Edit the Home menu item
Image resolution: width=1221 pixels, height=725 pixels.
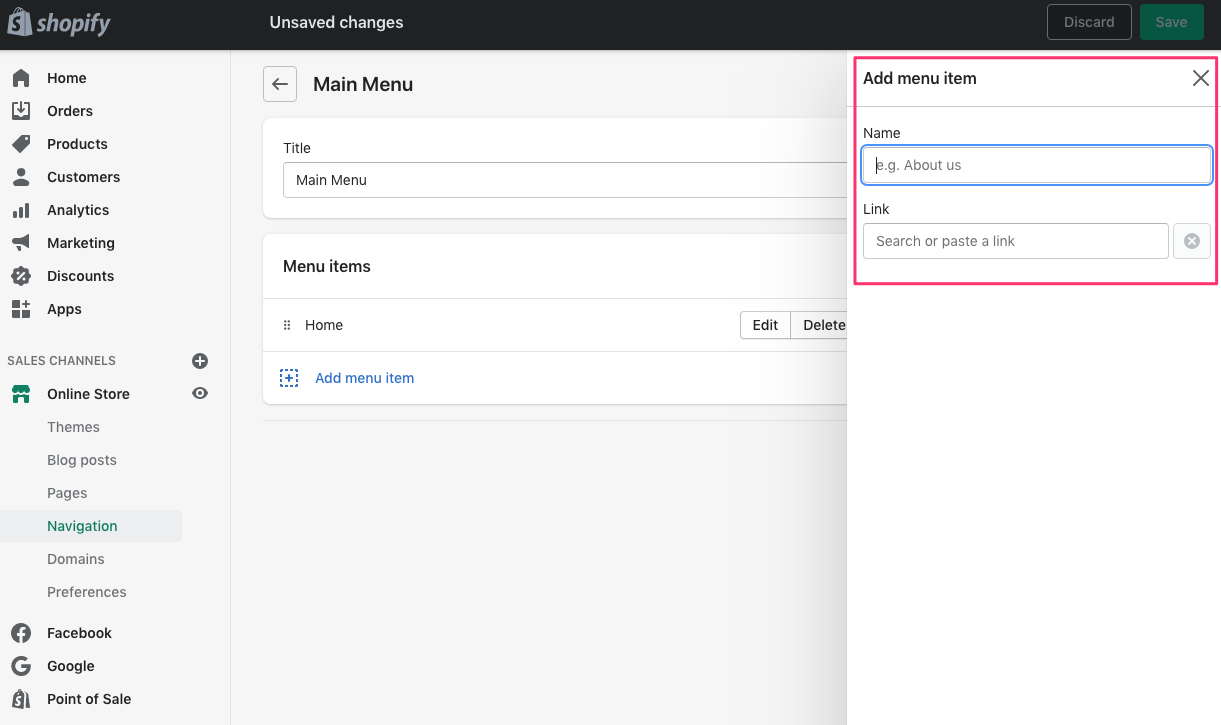pos(764,324)
